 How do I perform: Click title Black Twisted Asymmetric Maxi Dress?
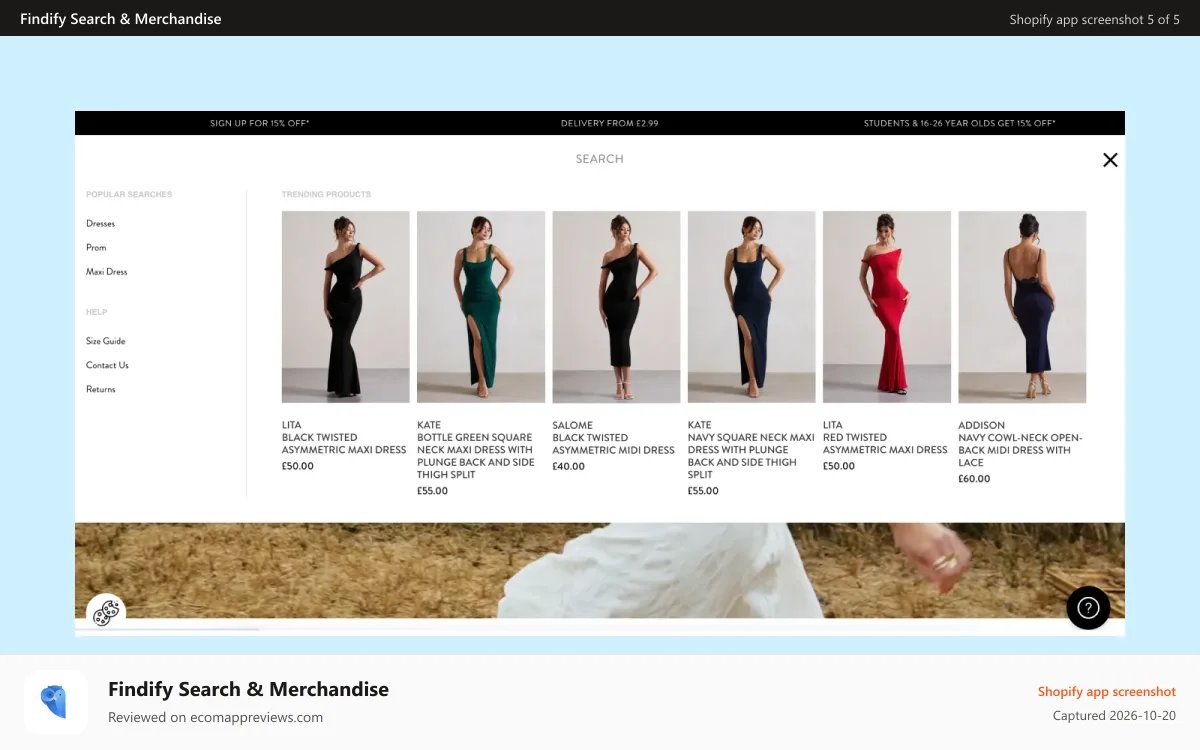[344, 444]
